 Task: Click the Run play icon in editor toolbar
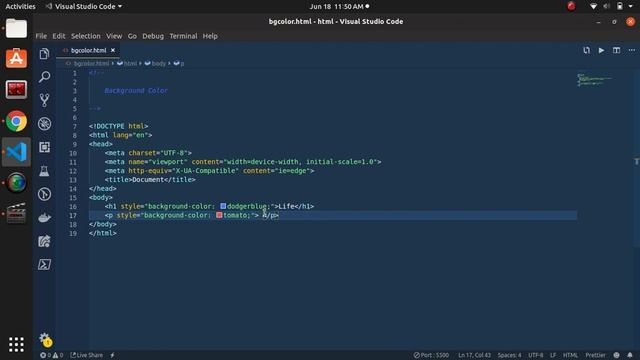[x=601, y=50]
